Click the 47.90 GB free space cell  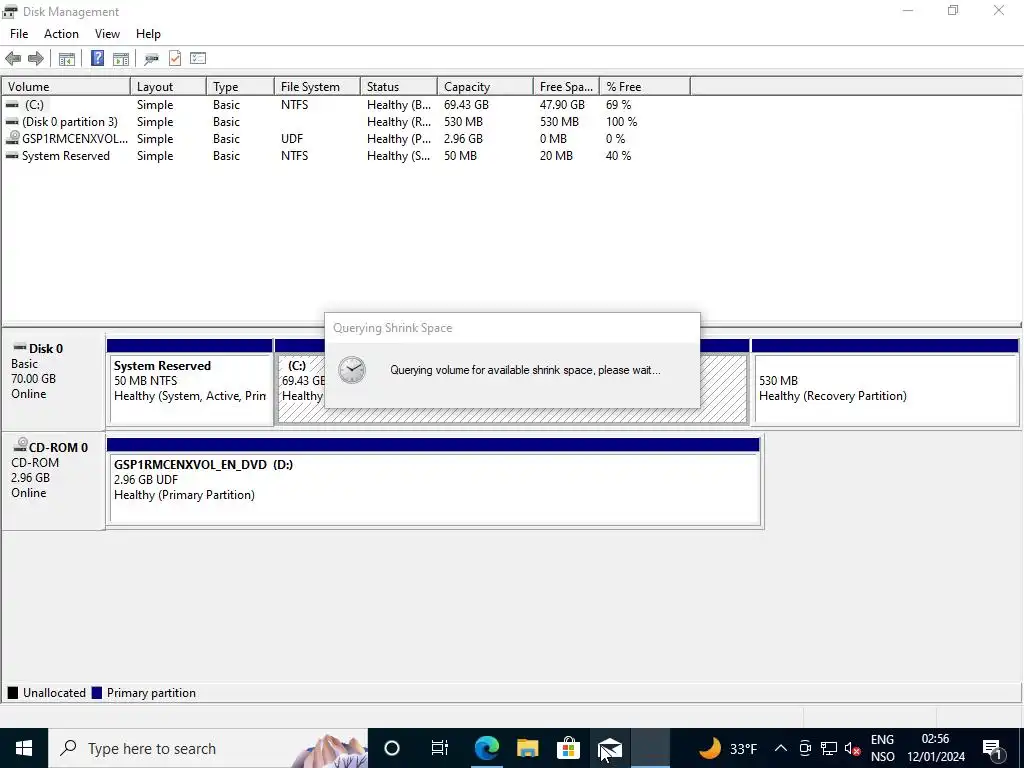pos(562,104)
